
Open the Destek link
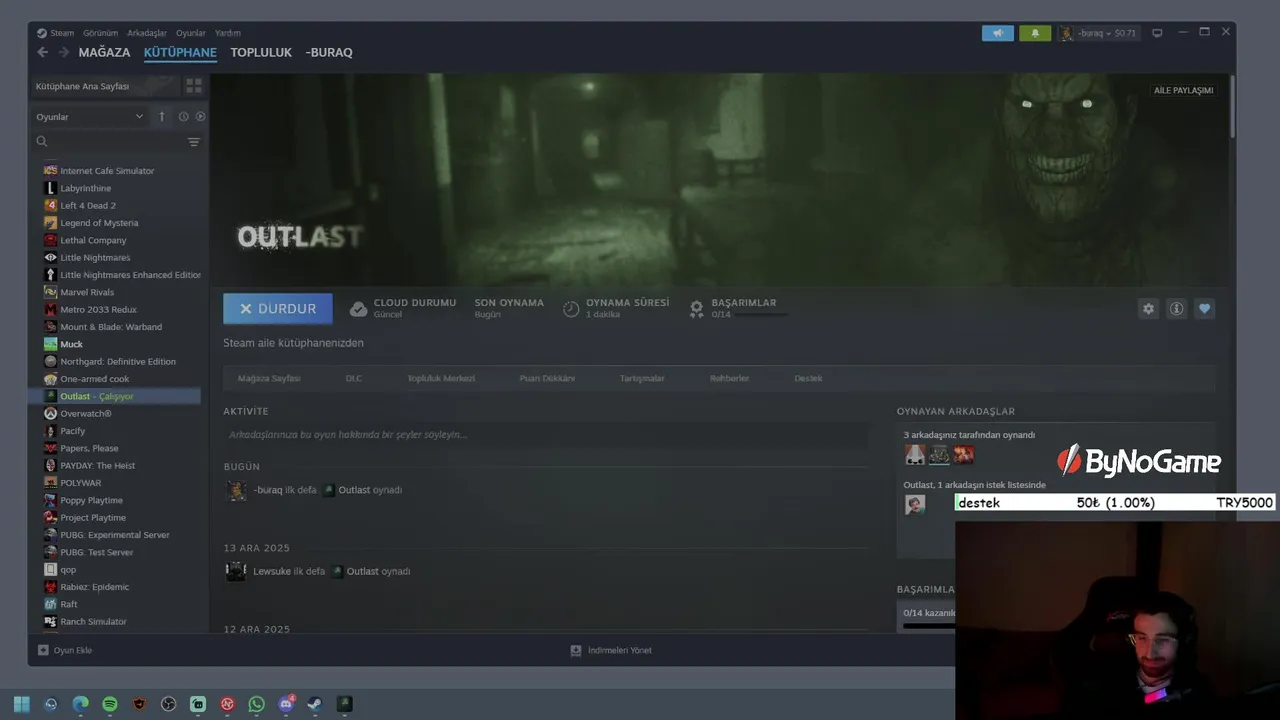808,379
